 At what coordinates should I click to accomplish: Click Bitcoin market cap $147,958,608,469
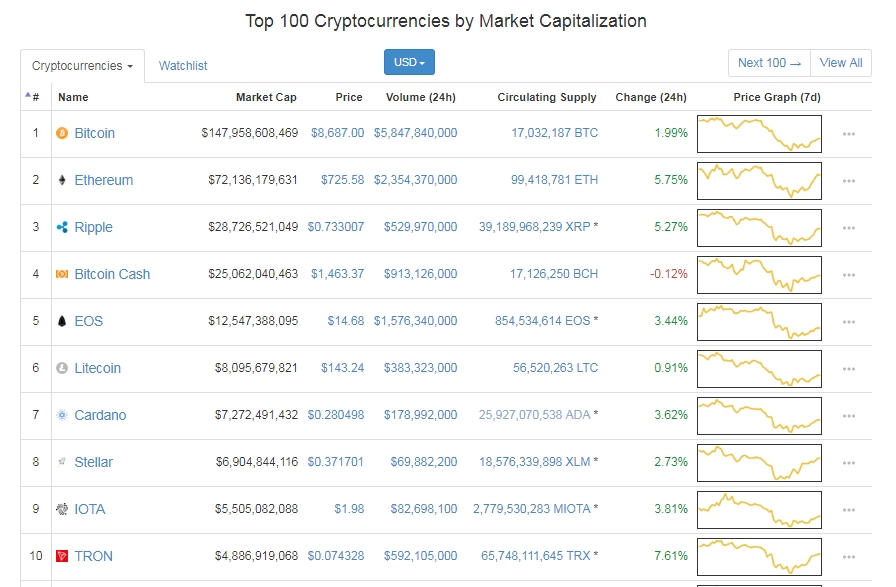[250, 133]
